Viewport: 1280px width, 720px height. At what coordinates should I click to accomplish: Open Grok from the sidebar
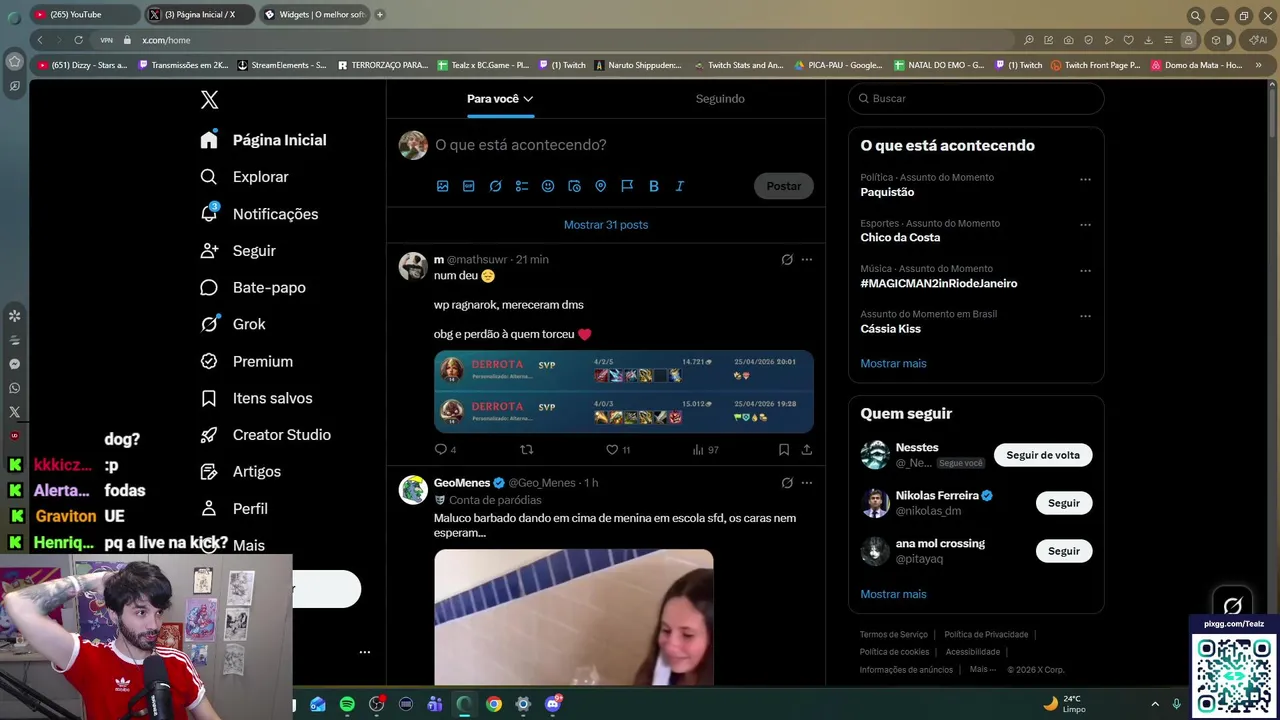[233, 324]
